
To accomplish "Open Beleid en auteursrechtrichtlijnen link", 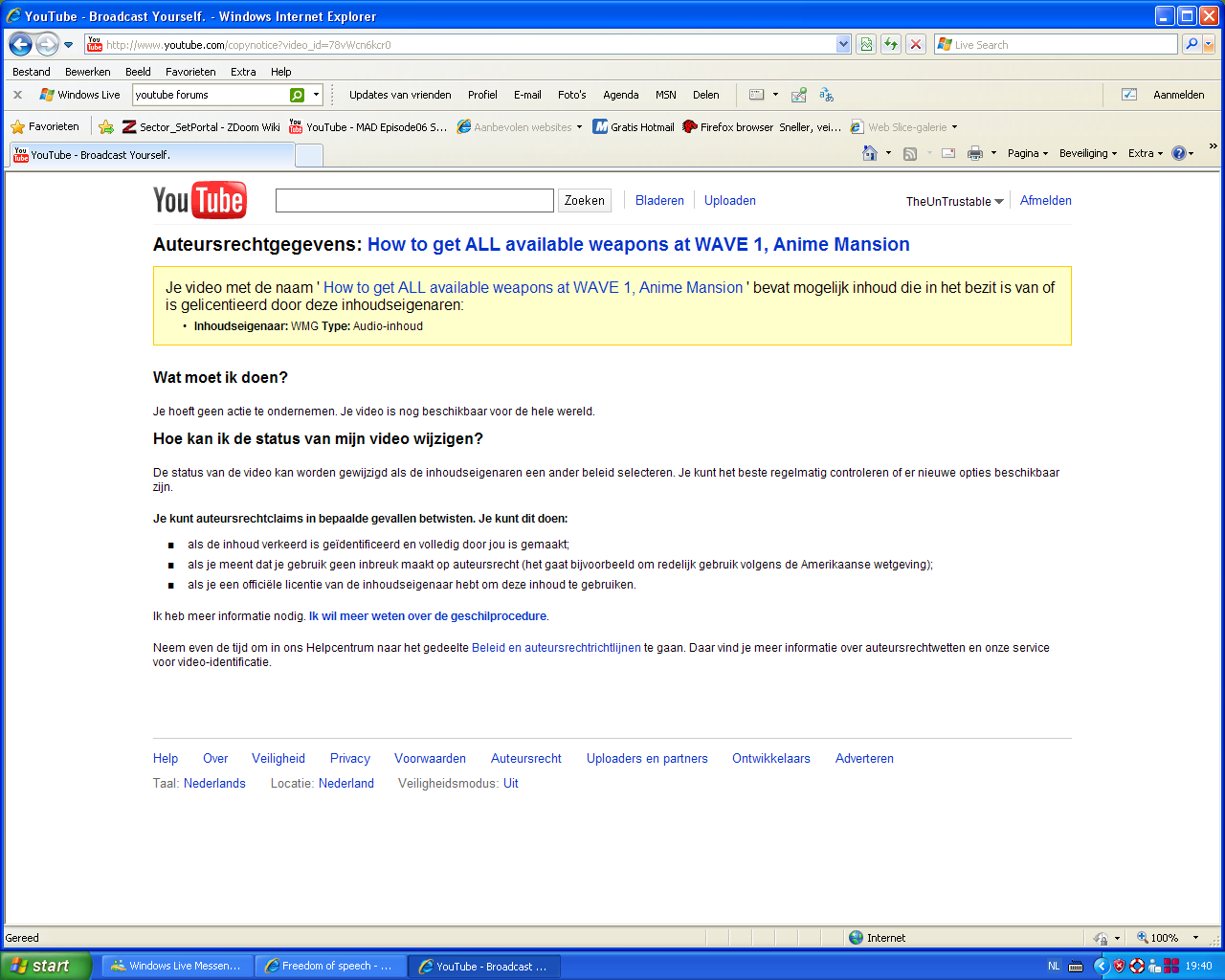I will coord(556,648).
